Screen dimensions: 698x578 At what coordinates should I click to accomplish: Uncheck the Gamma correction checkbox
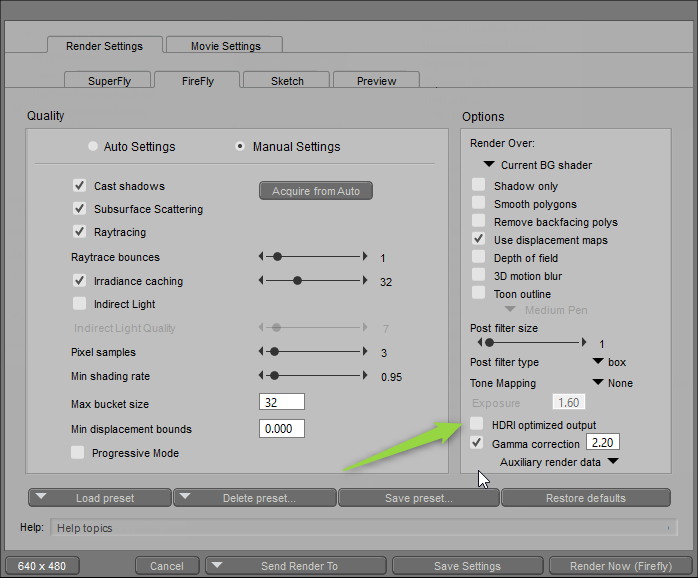pos(478,443)
